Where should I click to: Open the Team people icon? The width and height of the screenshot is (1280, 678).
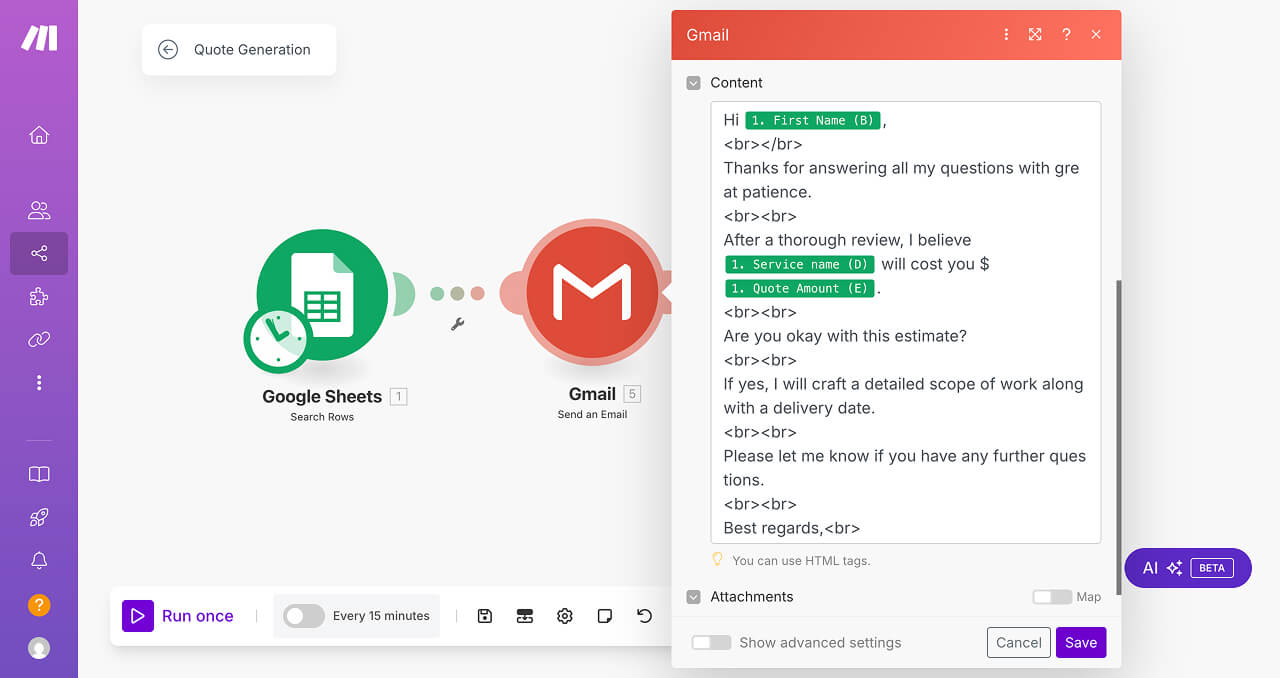pyautogui.click(x=39, y=210)
